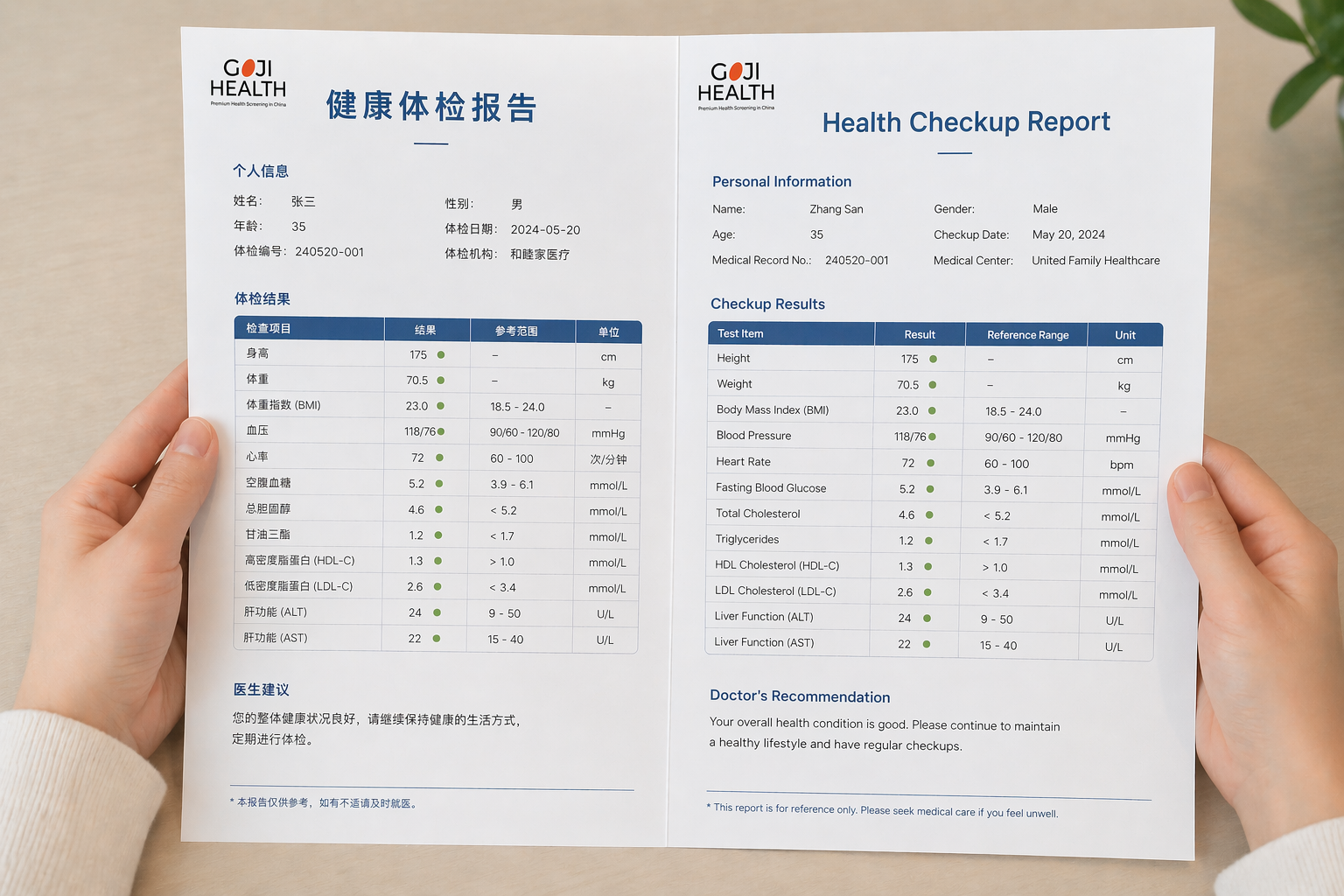Click the gender value 'Male'
The image size is (1344, 896).
pos(1045,209)
